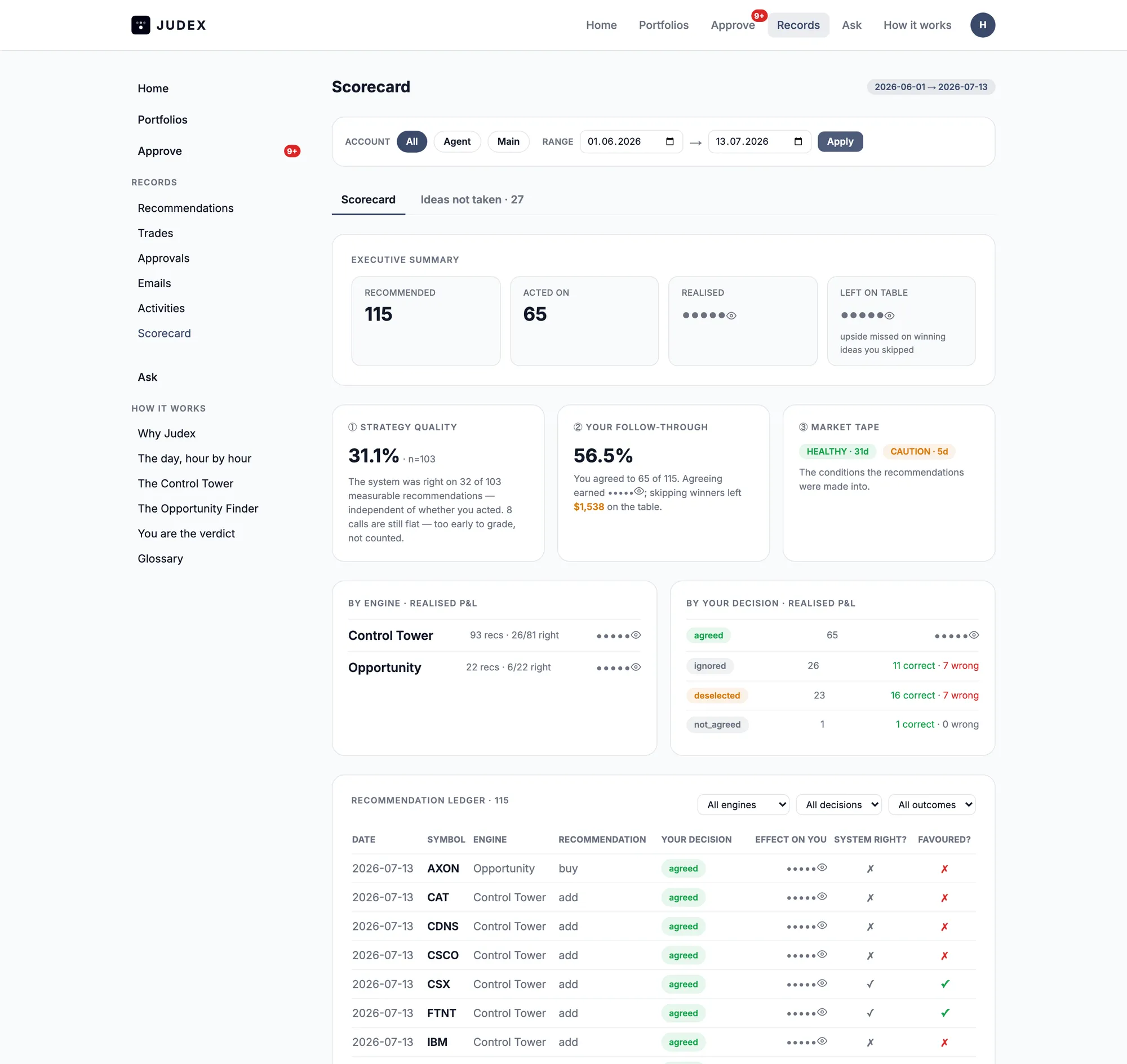The image size is (1127, 1064).
Task: Show AXON row effect on you value
Action: click(x=822, y=867)
